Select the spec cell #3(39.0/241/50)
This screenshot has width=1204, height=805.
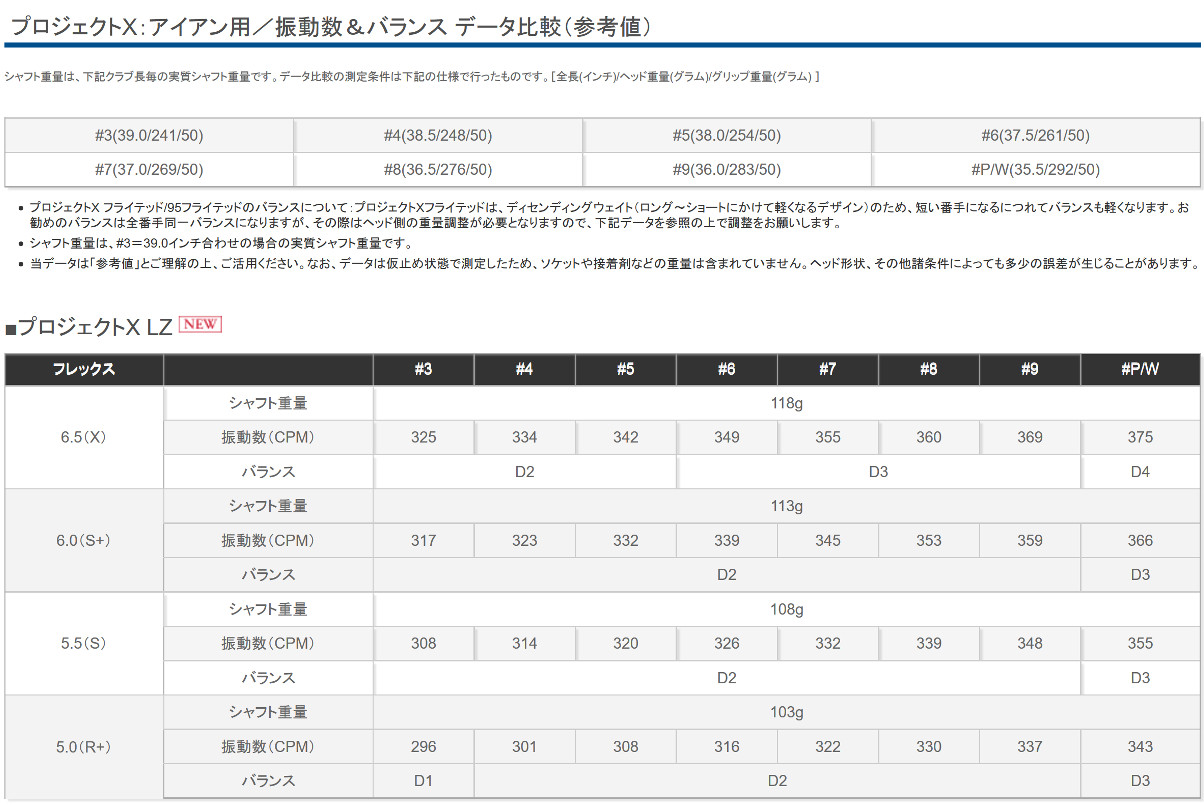(x=149, y=136)
